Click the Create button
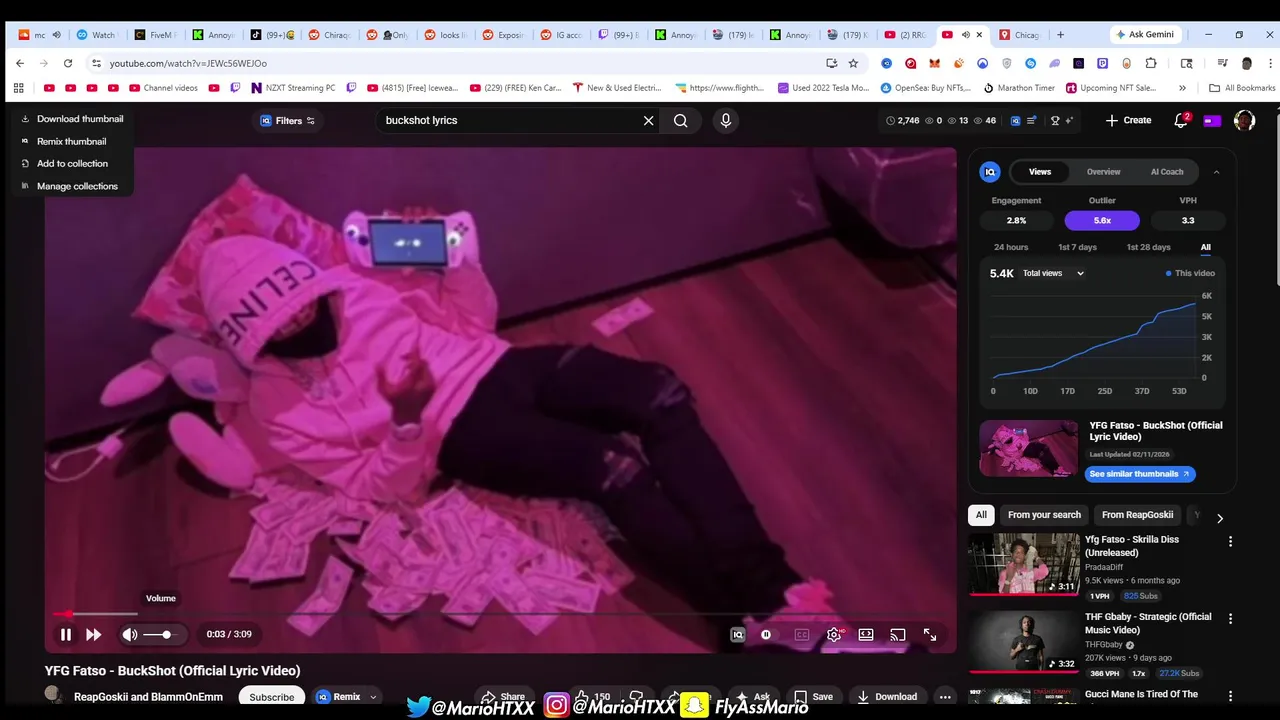 click(1129, 120)
